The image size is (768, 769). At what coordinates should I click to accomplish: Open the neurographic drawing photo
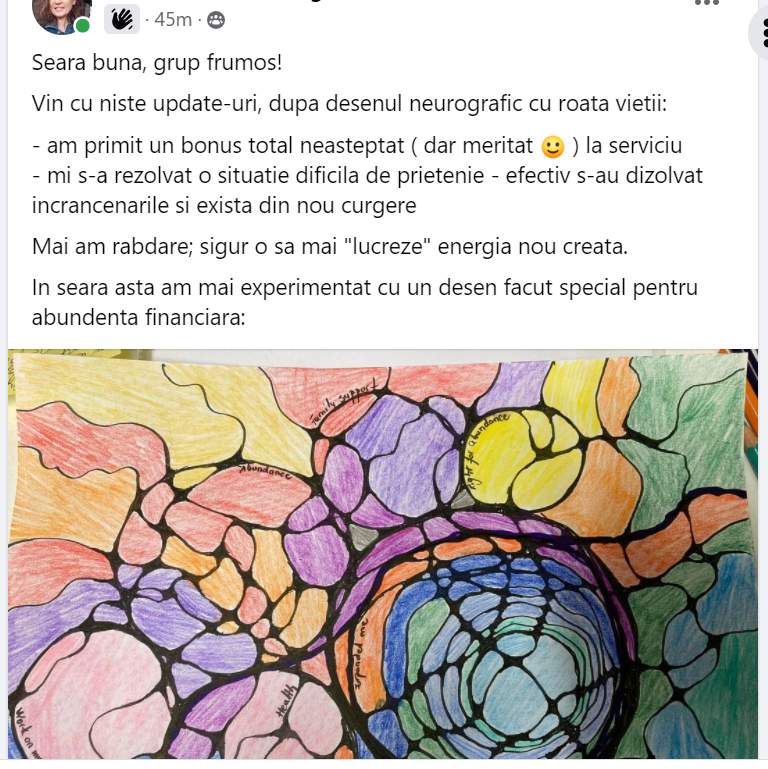coord(383,554)
